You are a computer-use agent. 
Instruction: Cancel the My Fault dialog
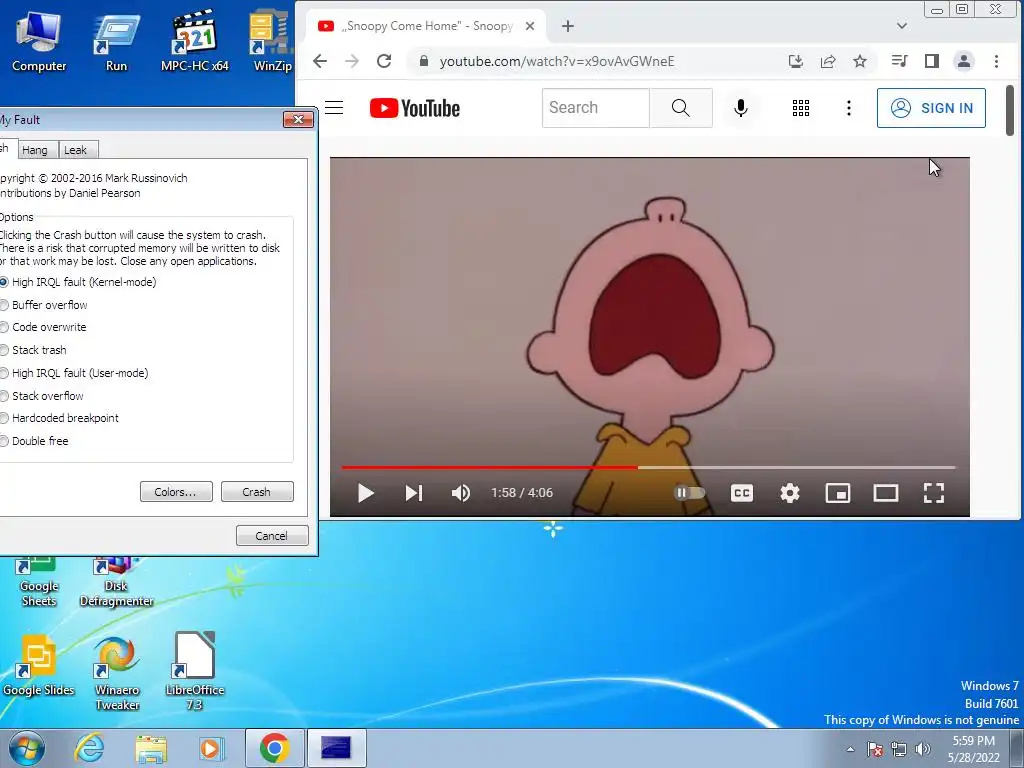coord(272,536)
